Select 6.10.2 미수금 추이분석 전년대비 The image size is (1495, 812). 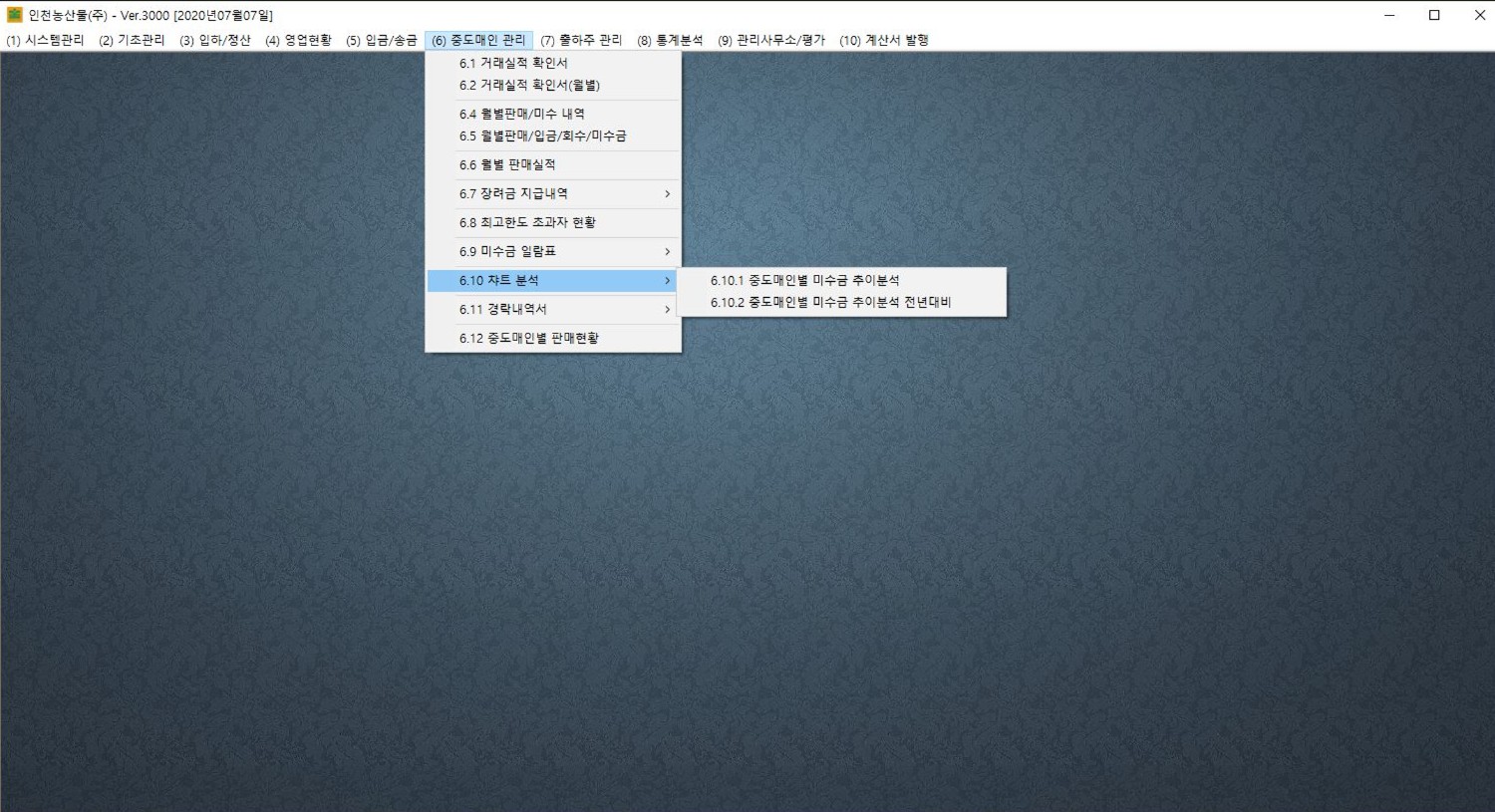tap(830, 302)
